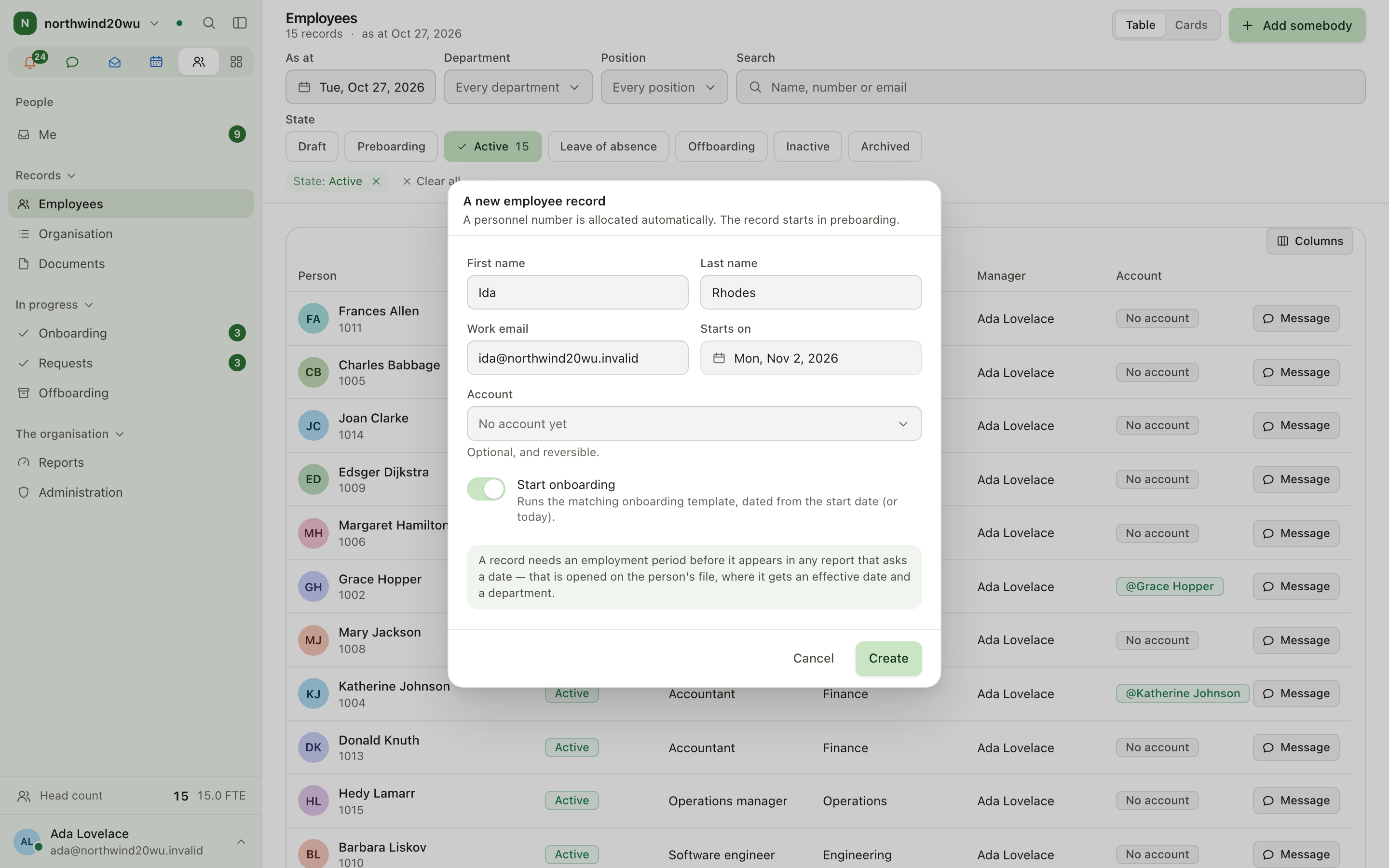This screenshot has height=868, width=1389.
Task: Collapse the In progress section
Action: (54, 305)
